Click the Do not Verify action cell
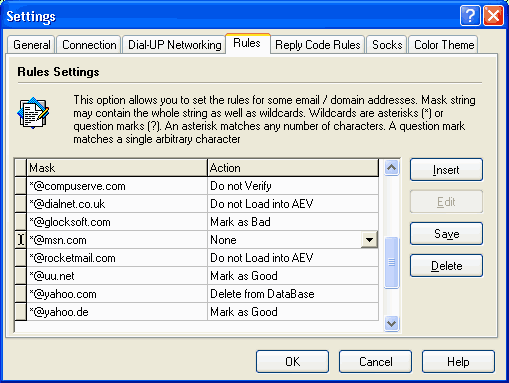The image size is (509, 383). [293, 186]
